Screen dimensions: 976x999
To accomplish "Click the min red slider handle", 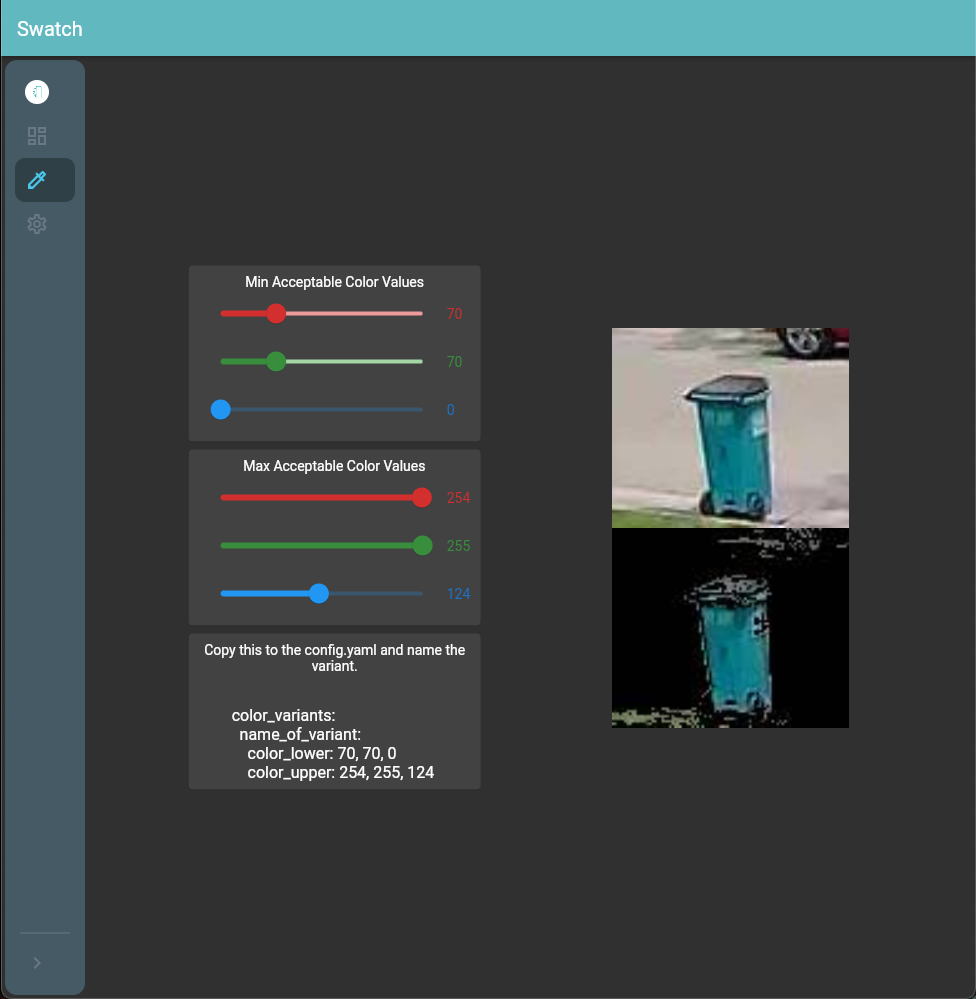I will pyautogui.click(x=277, y=314).
